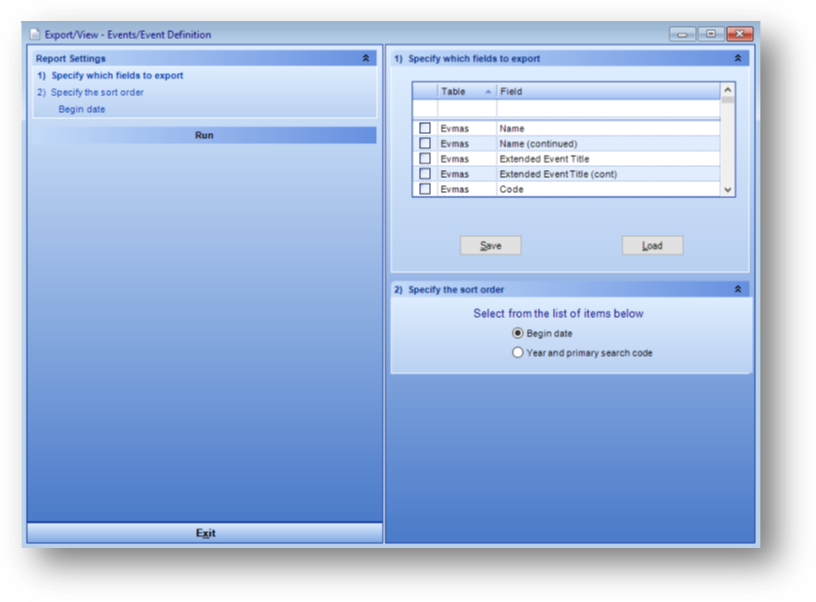Open step 2 Specify the sort order
The width and height of the screenshot is (816, 602).
[x=91, y=92]
